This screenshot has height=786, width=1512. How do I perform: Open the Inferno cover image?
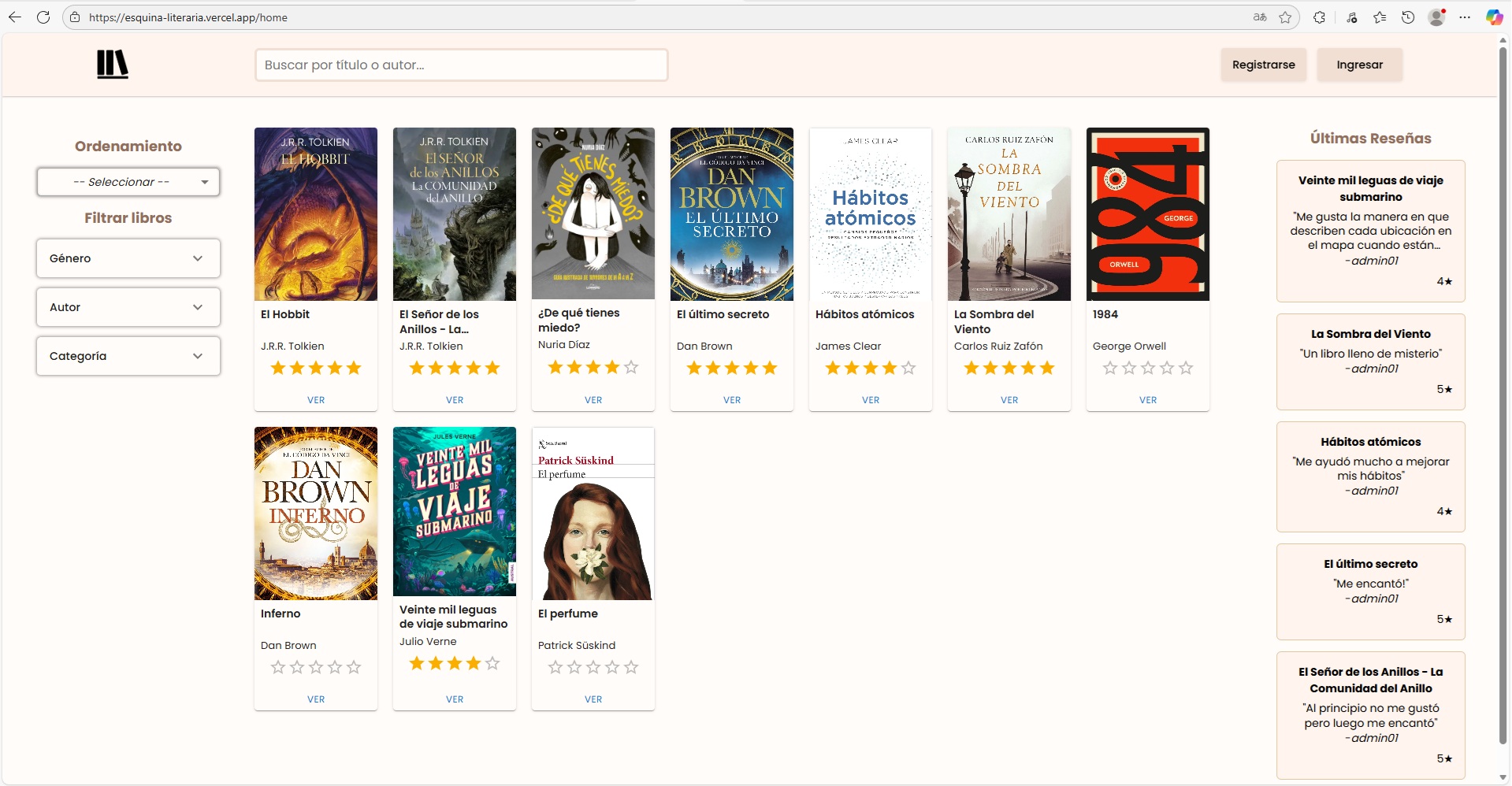click(316, 513)
